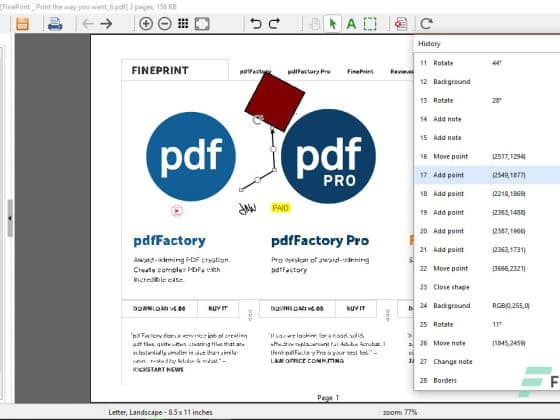
Task: Select history entry 24 Background RGB
Action: click(487, 306)
